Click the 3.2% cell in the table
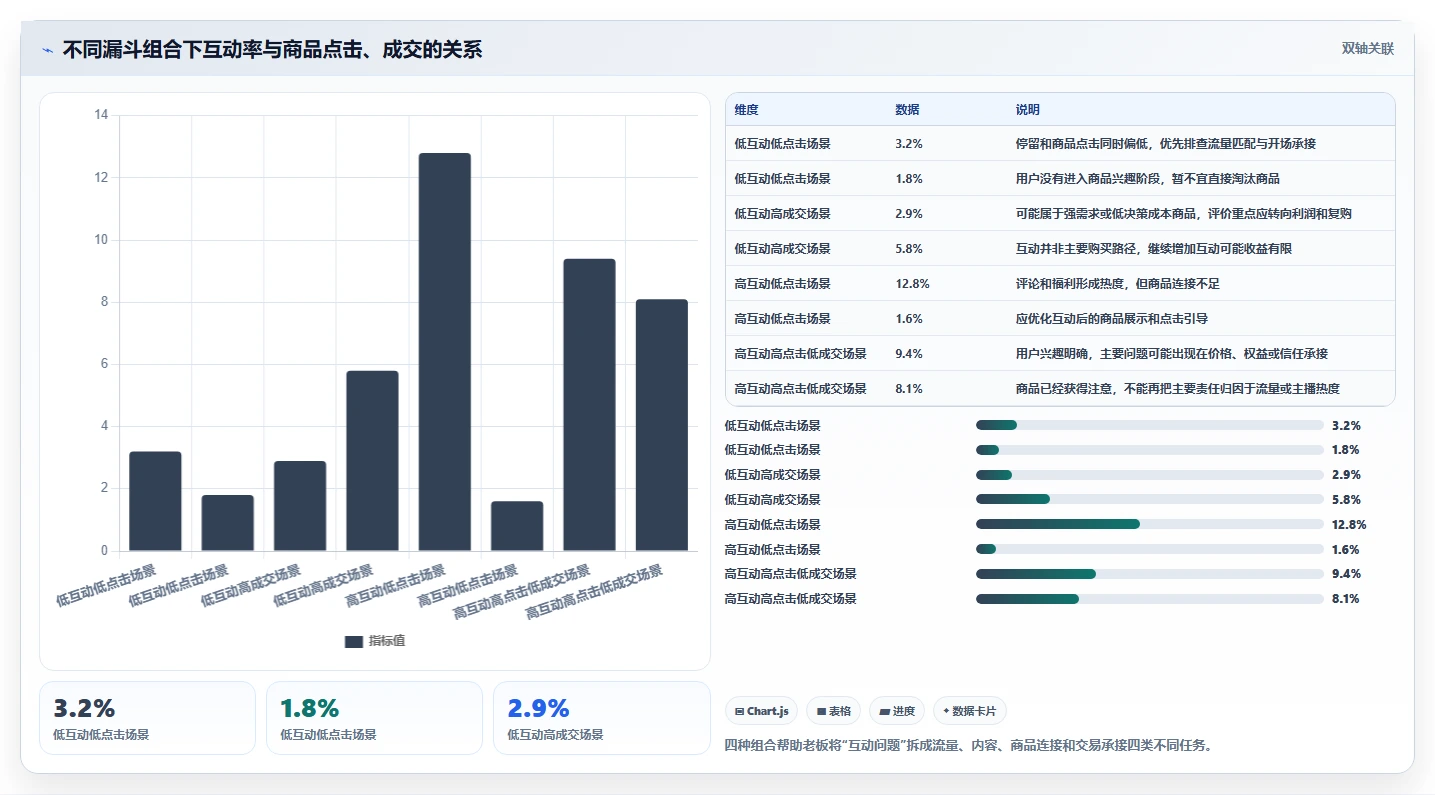Image resolution: width=1435 pixels, height=795 pixels. point(909,144)
